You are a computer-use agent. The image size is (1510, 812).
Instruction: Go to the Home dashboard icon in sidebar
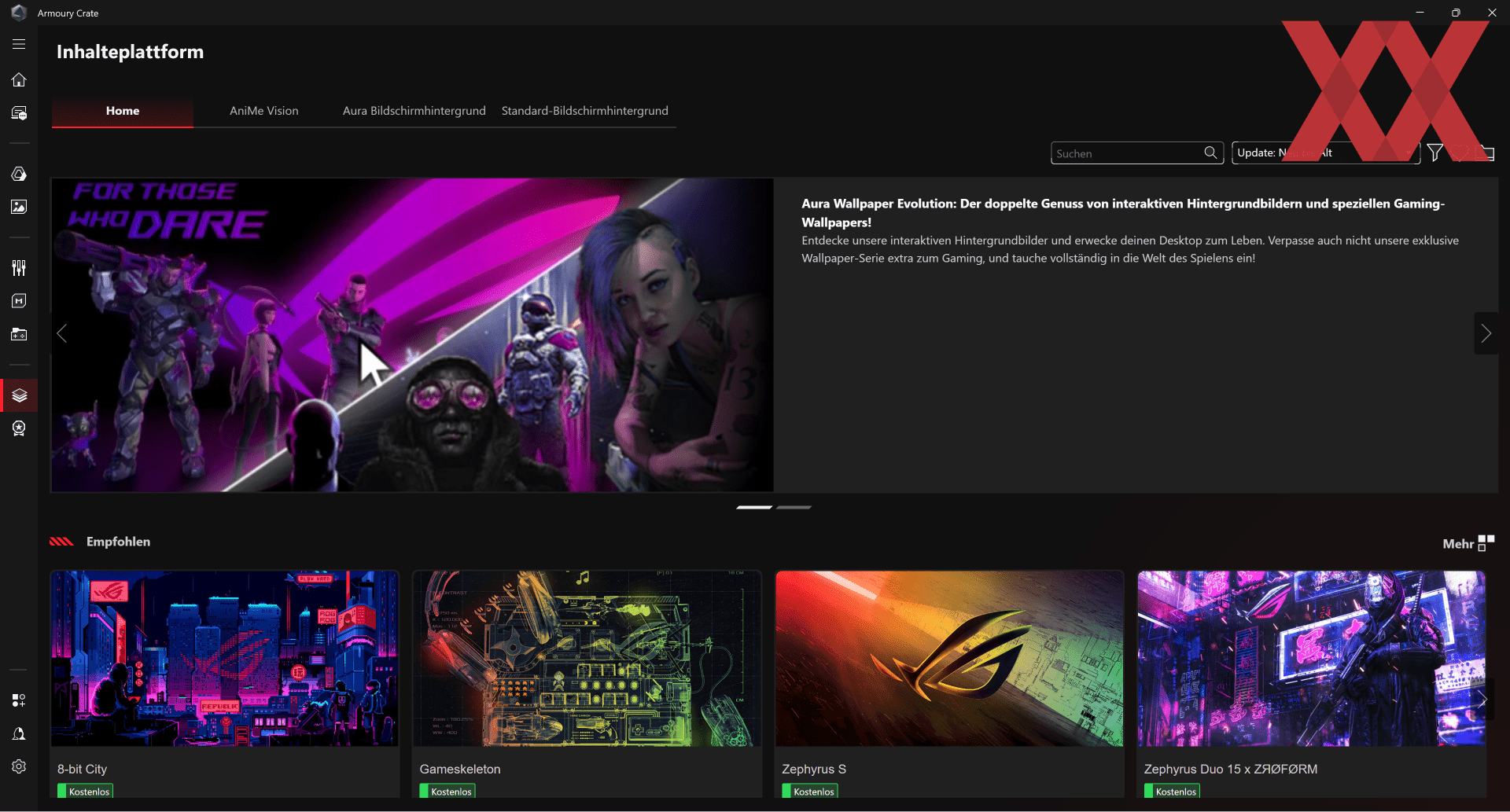click(19, 79)
